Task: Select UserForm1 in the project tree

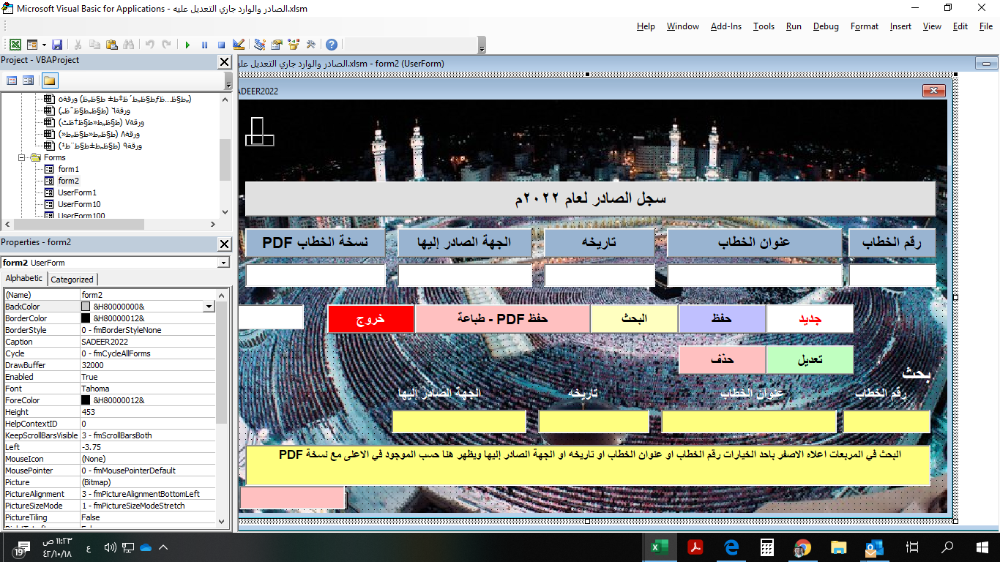Action: click(x=77, y=193)
